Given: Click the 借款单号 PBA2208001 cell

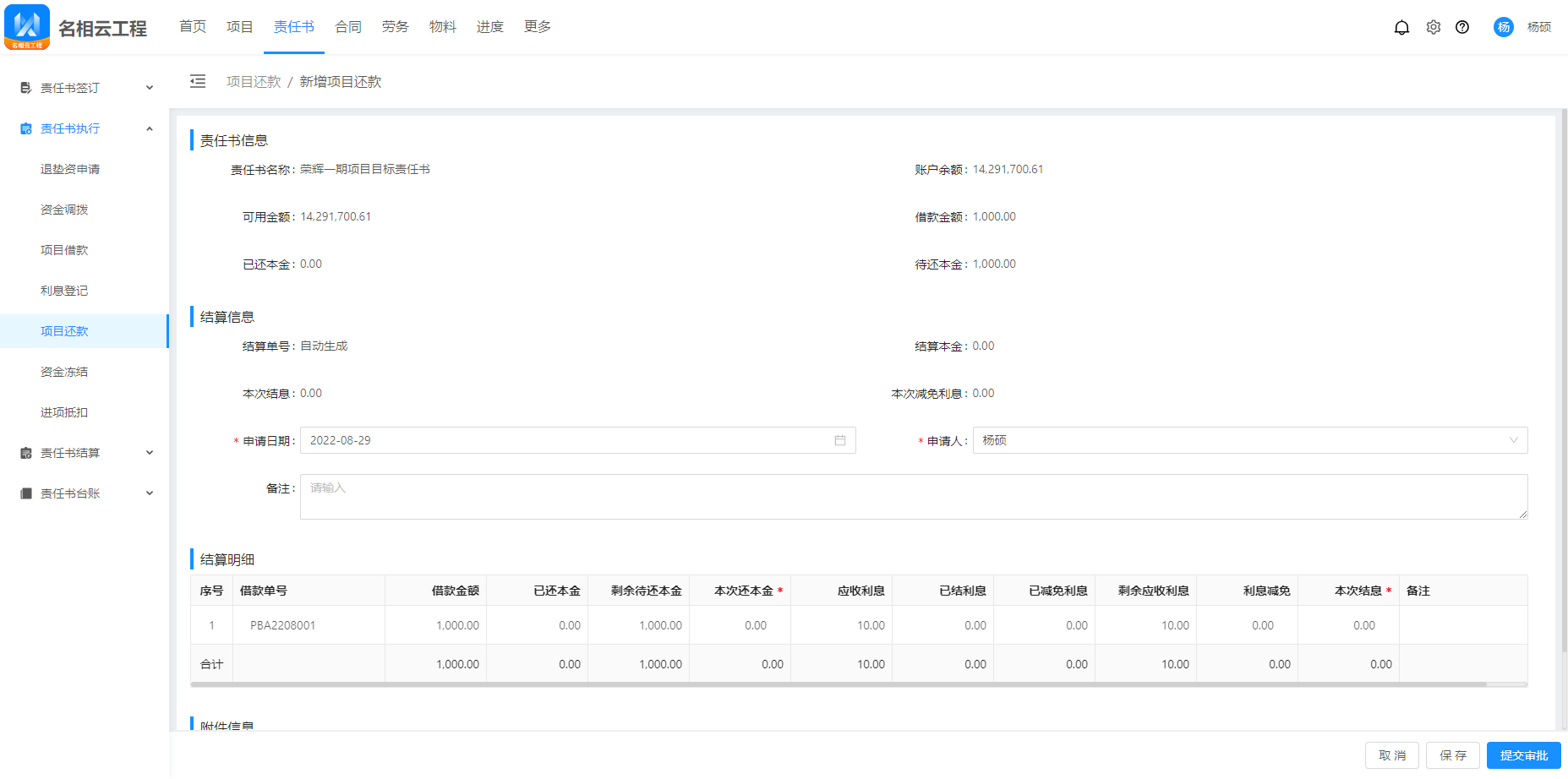Looking at the screenshot, I should [x=309, y=625].
